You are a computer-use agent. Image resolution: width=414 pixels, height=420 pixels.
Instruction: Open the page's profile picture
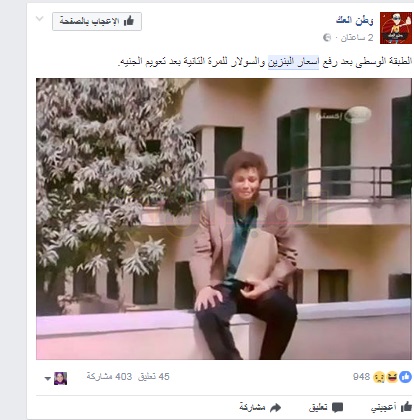pyautogui.click(x=396, y=28)
